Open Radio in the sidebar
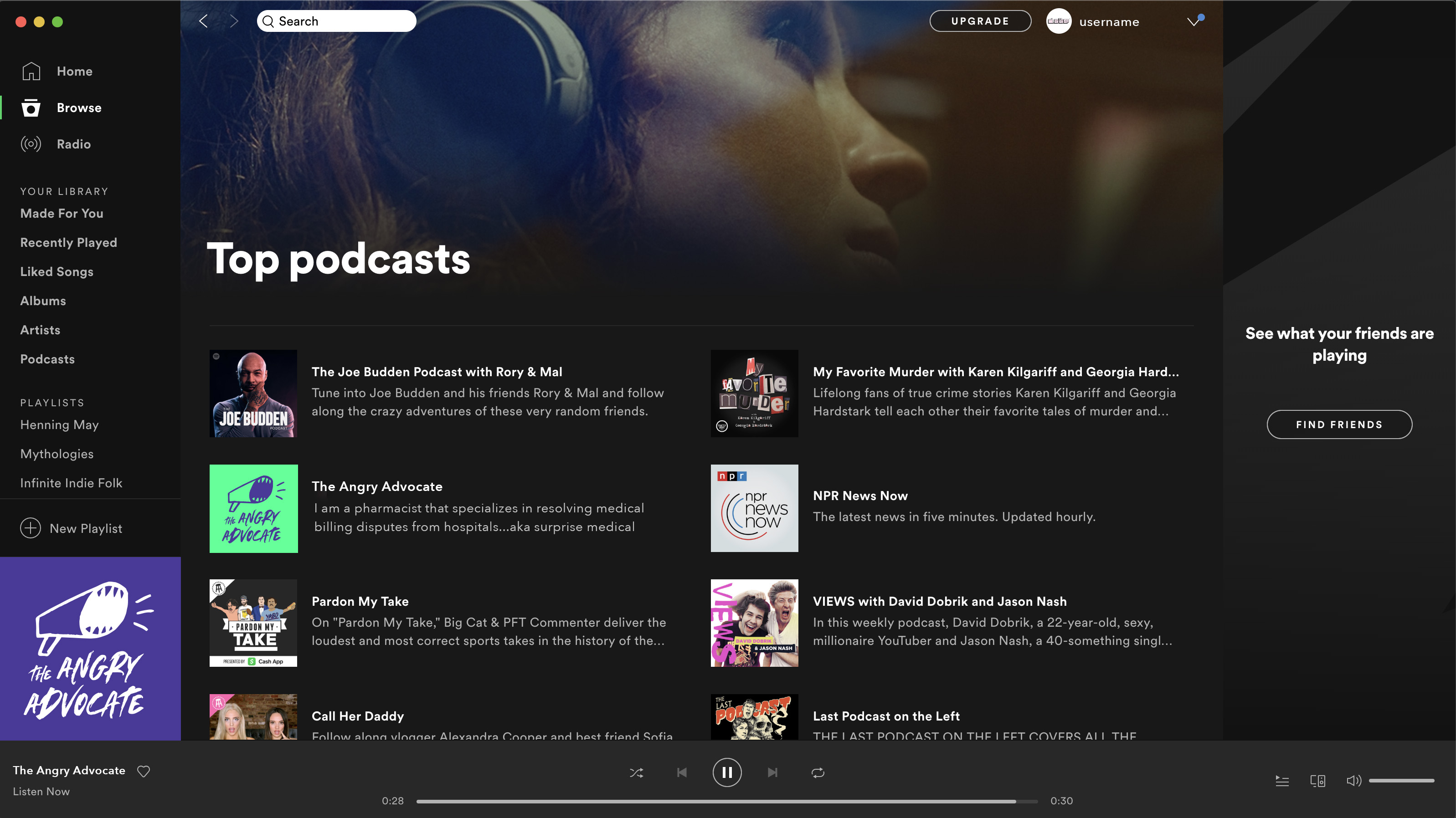This screenshot has width=1456, height=818. click(x=73, y=144)
